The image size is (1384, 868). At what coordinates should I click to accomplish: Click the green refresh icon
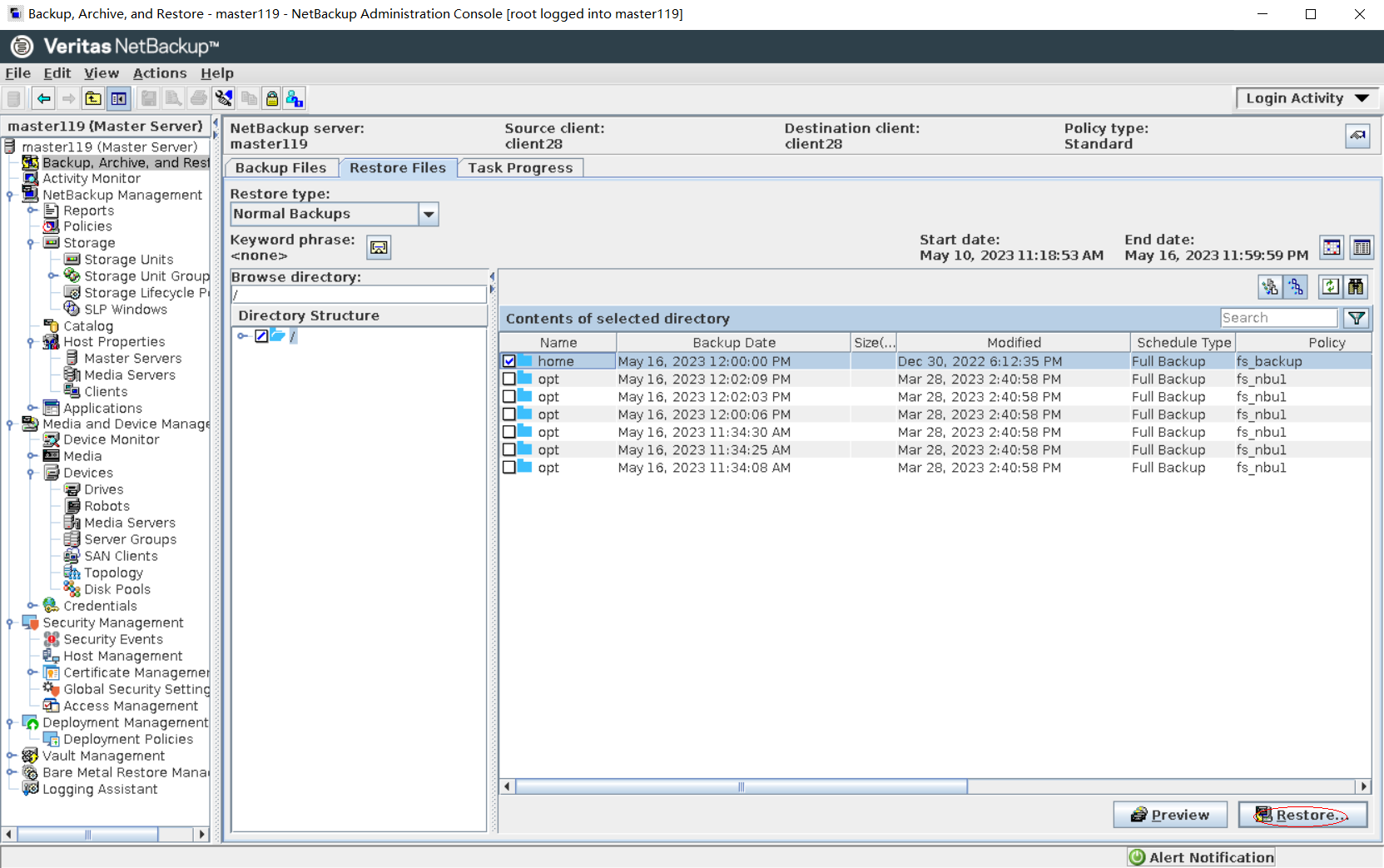pyautogui.click(x=1330, y=287)
